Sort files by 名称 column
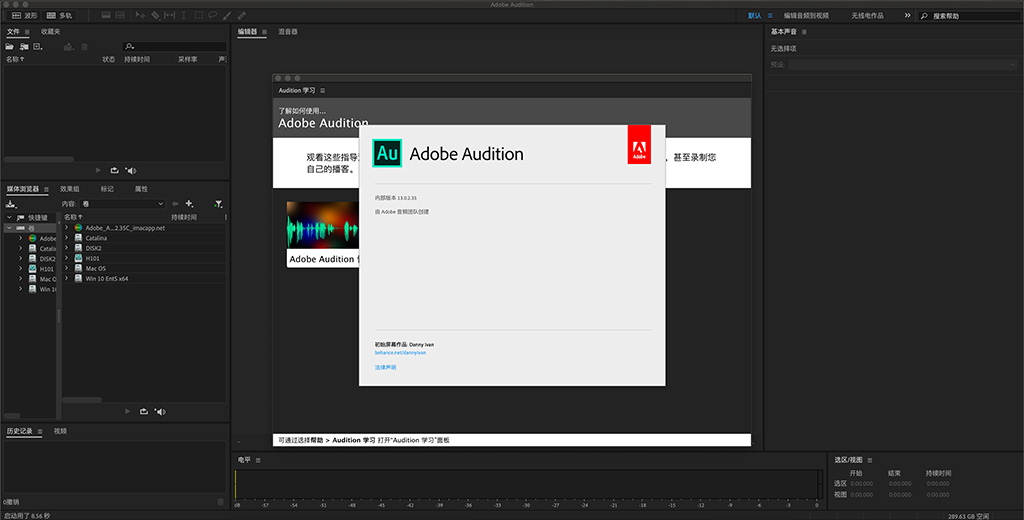Screen dimensions: 1024x520 [14, 59]
